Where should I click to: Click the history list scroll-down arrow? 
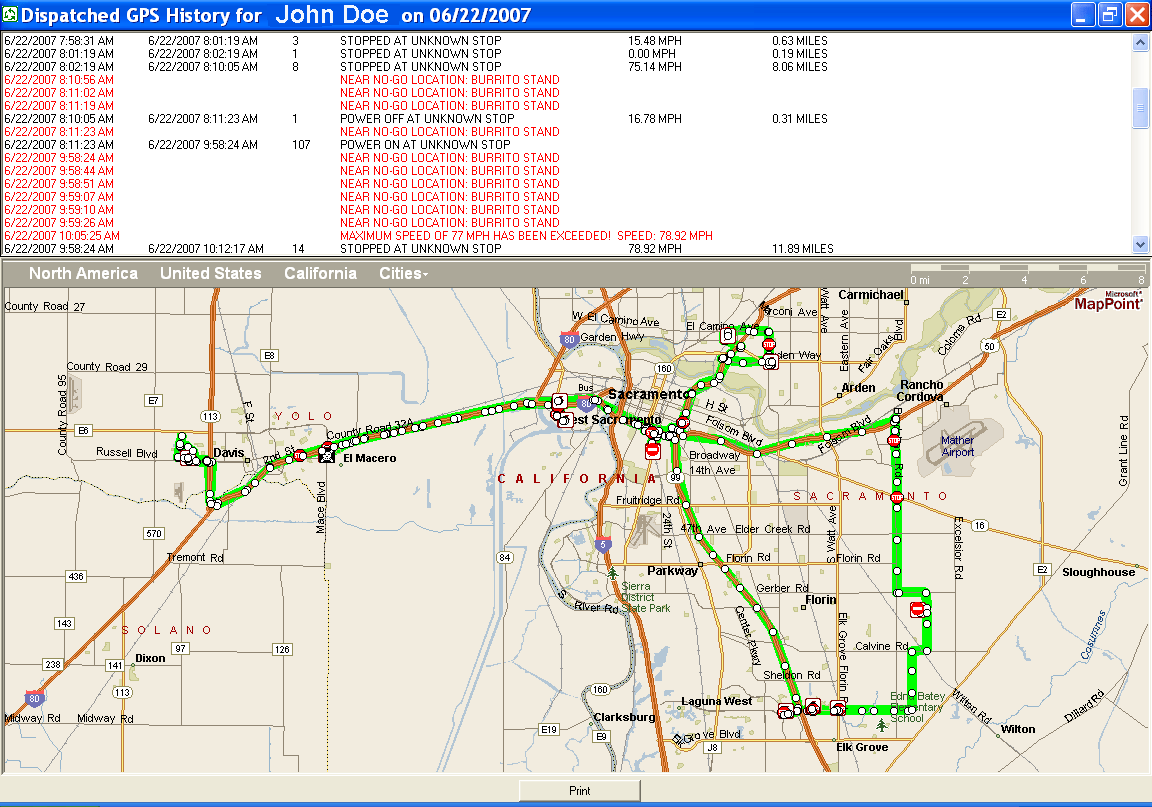1140,245
